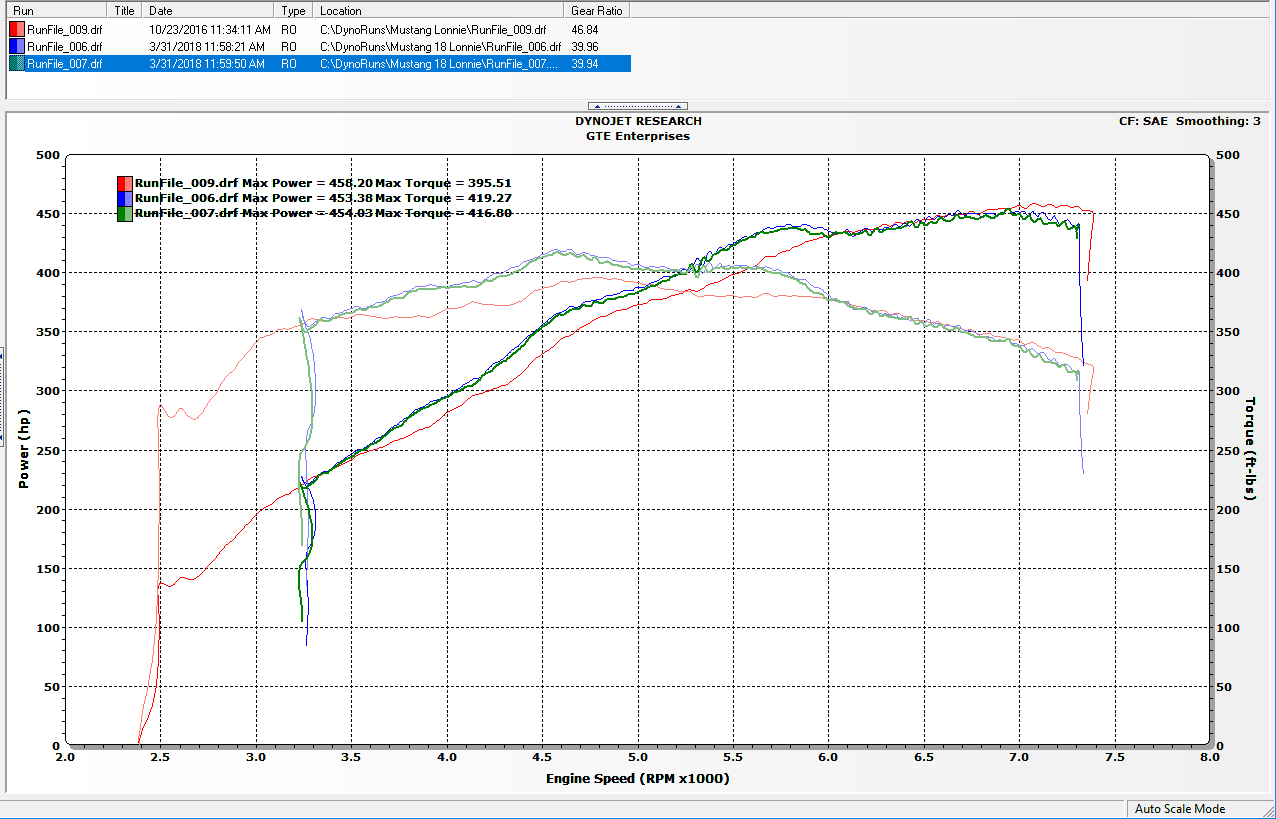
Task: Click the Title column header
Action: coord(126,10)
